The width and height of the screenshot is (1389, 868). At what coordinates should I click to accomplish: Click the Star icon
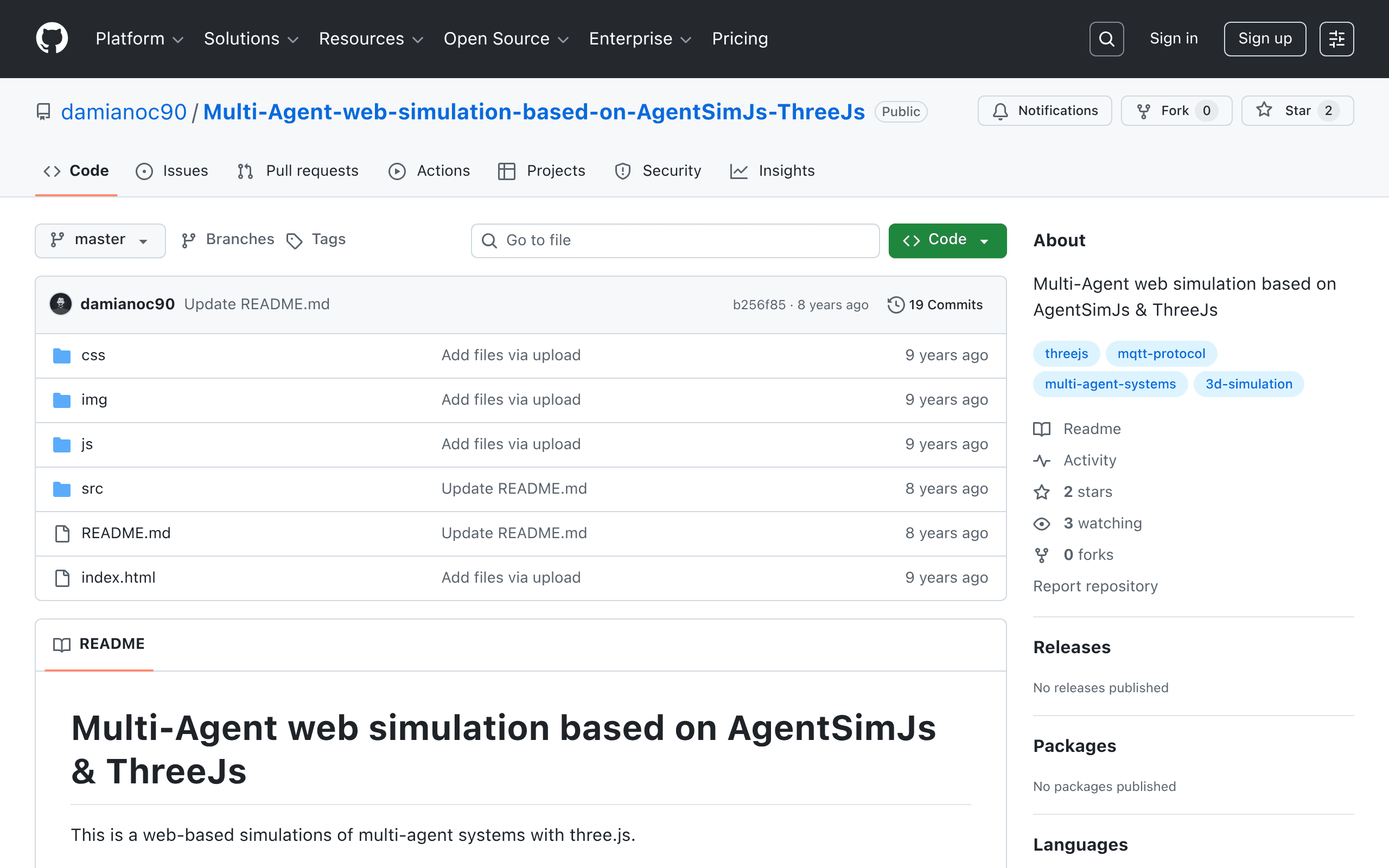coord(1264,110)
